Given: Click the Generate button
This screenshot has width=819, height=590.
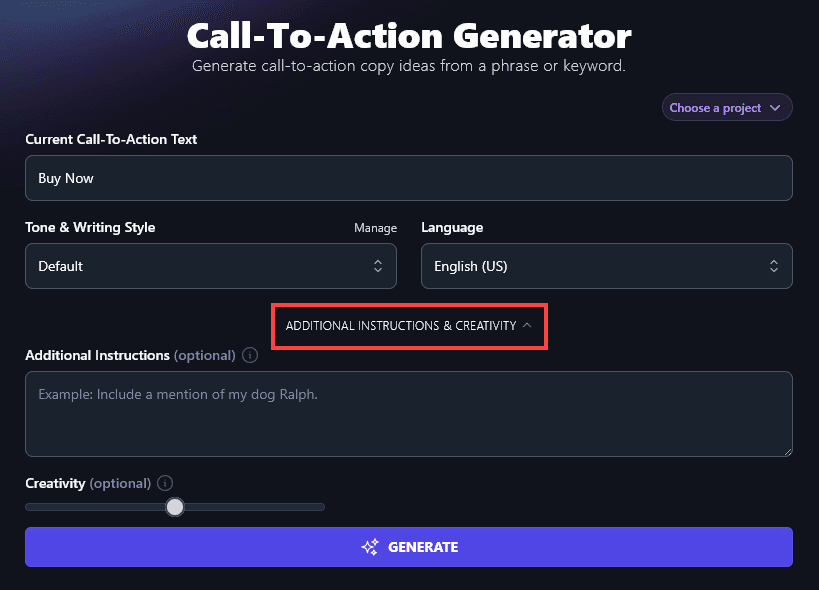Looking at the screenshot, I should coord(409,547).
